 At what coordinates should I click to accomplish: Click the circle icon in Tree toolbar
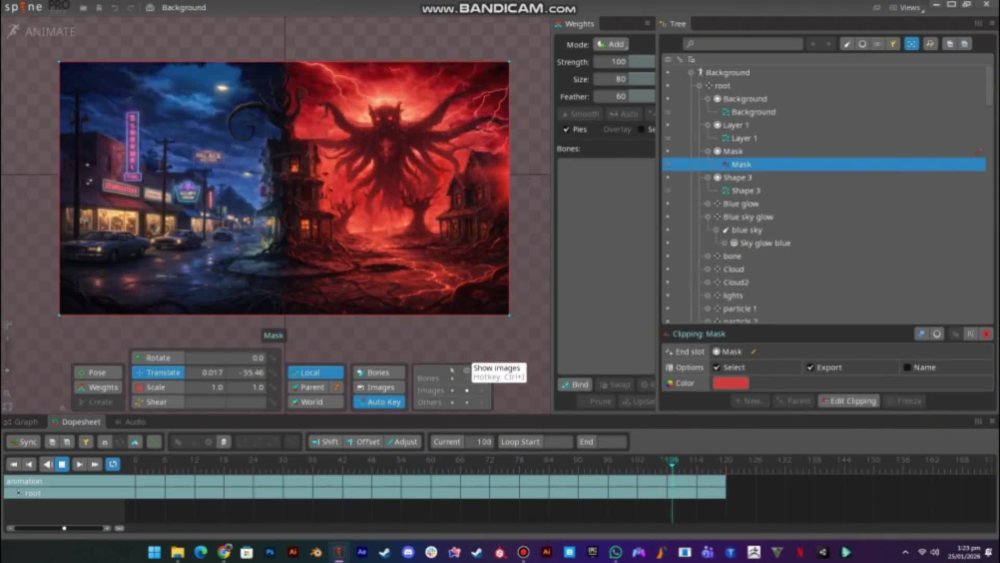[862, 44]
